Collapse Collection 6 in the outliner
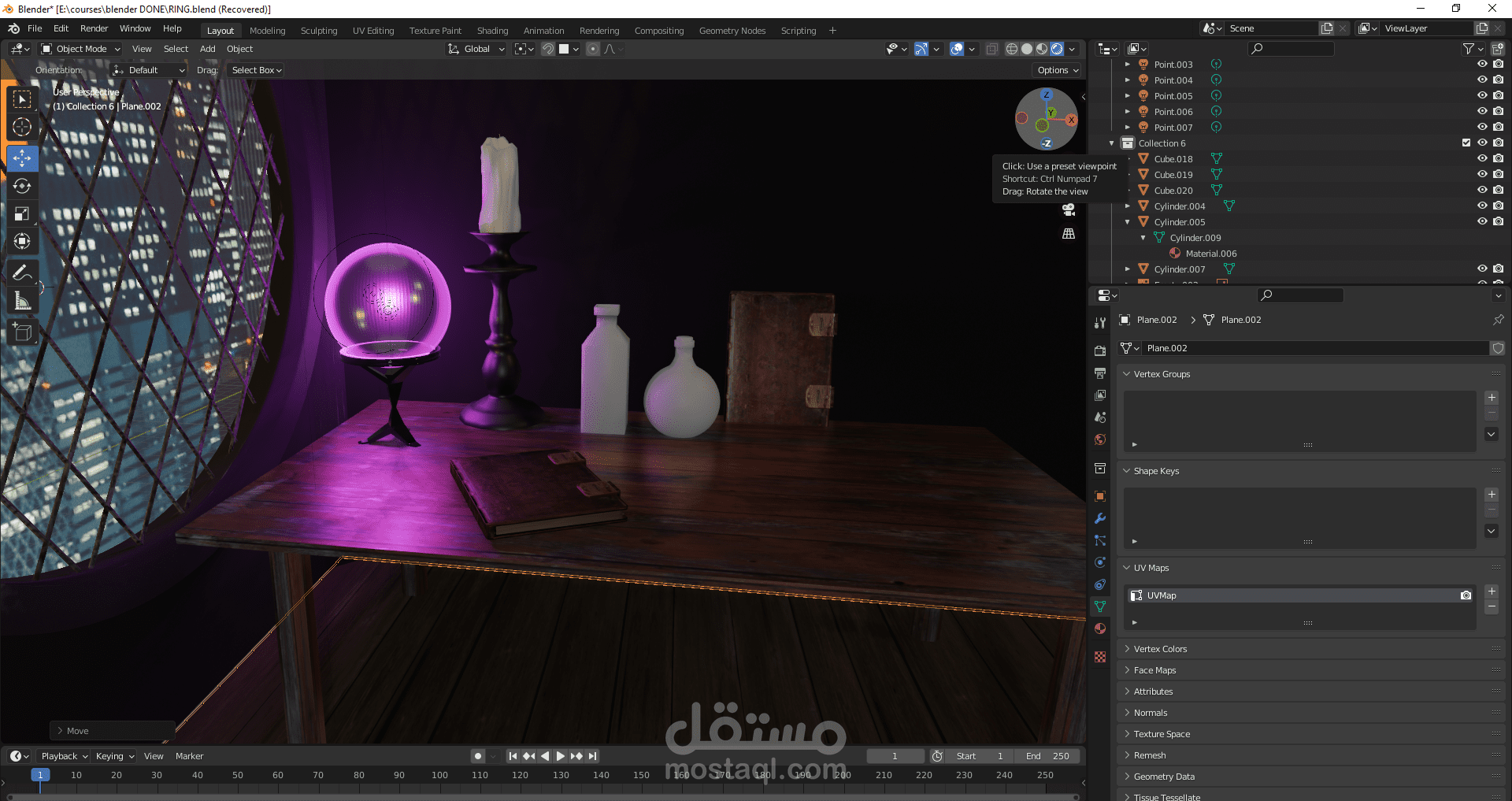Screen dimensions: 1512x801 pos(1112,143)
